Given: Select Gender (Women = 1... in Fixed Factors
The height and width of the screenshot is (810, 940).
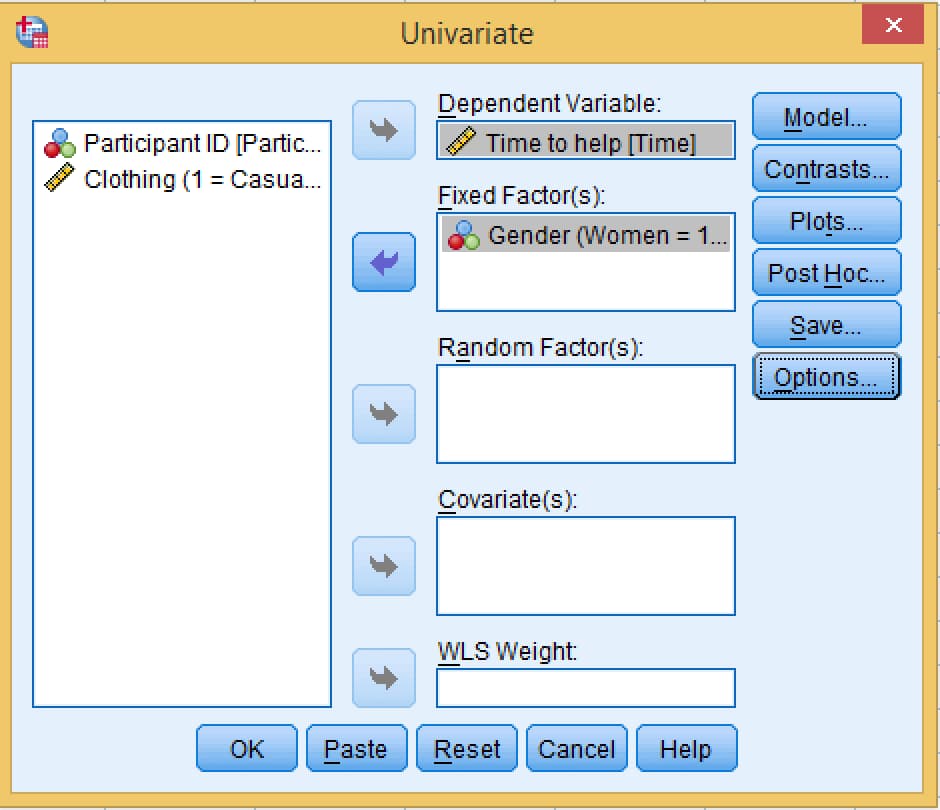Looking at the screenshot, I should [x=586, y=235].
